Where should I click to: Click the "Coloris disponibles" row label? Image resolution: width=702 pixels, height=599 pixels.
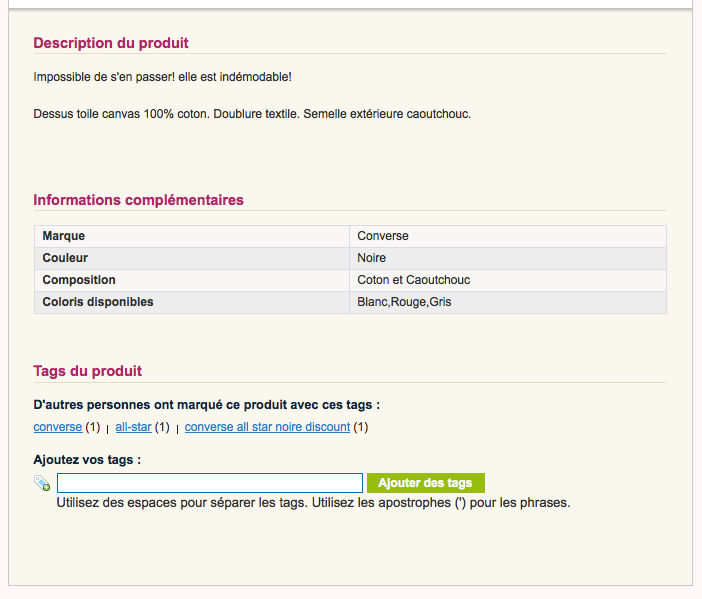98,302
